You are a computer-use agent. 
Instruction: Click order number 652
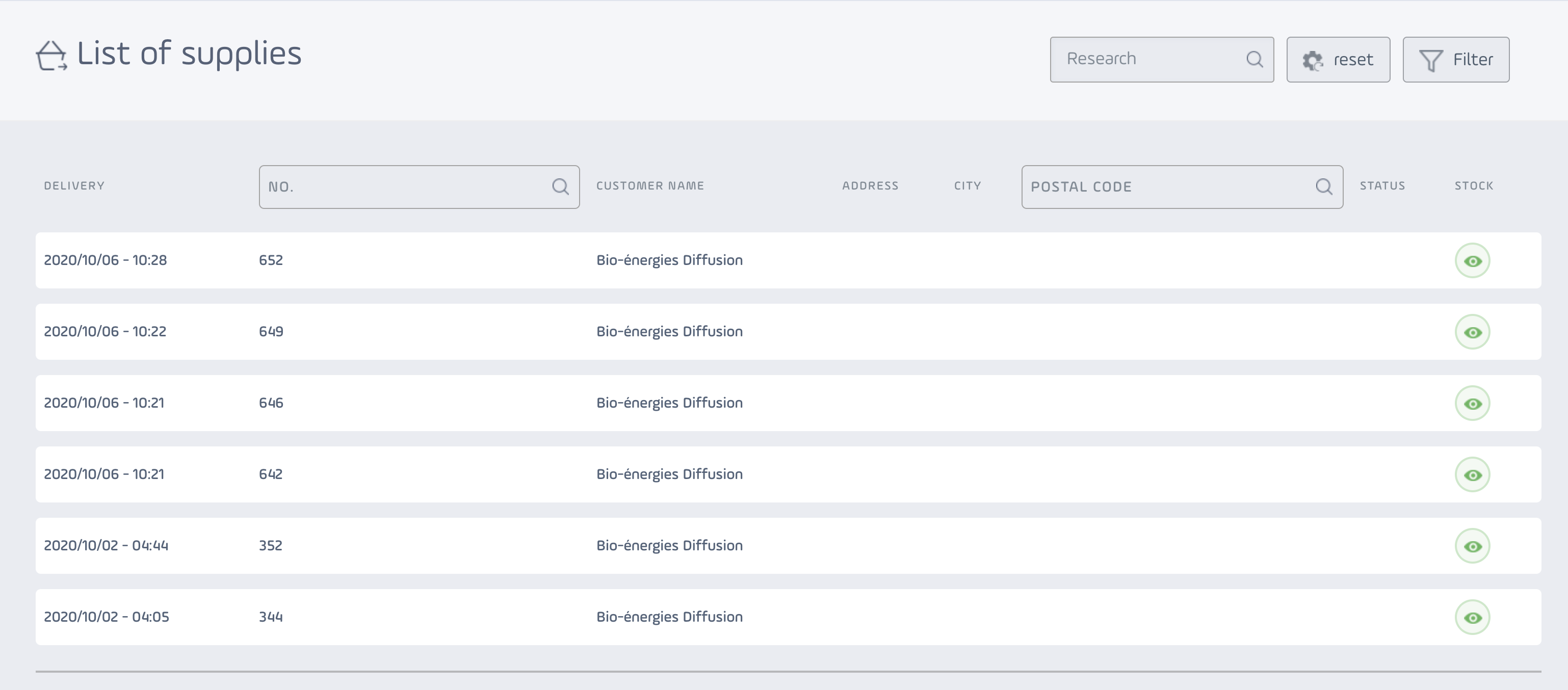click(271, 260)
